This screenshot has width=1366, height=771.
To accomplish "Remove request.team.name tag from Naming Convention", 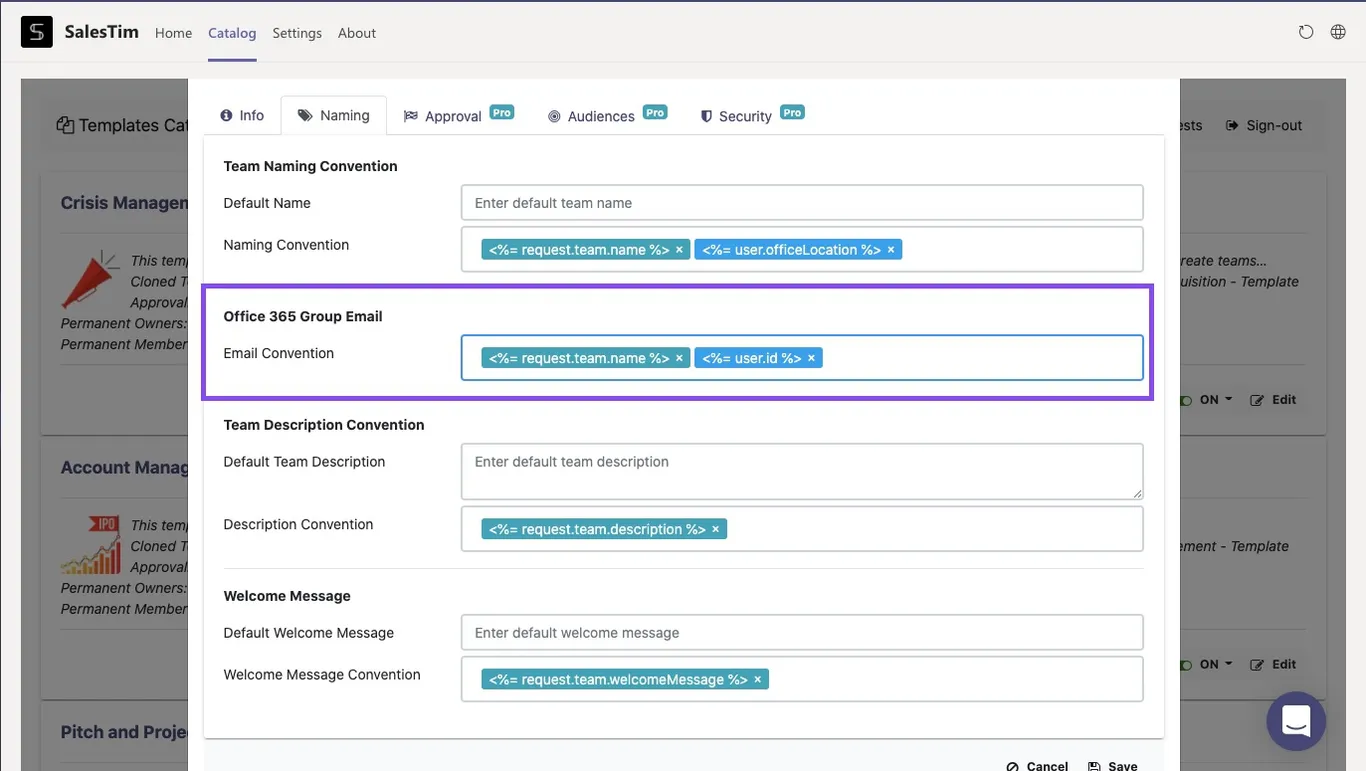I will click(x=679, y=250).
